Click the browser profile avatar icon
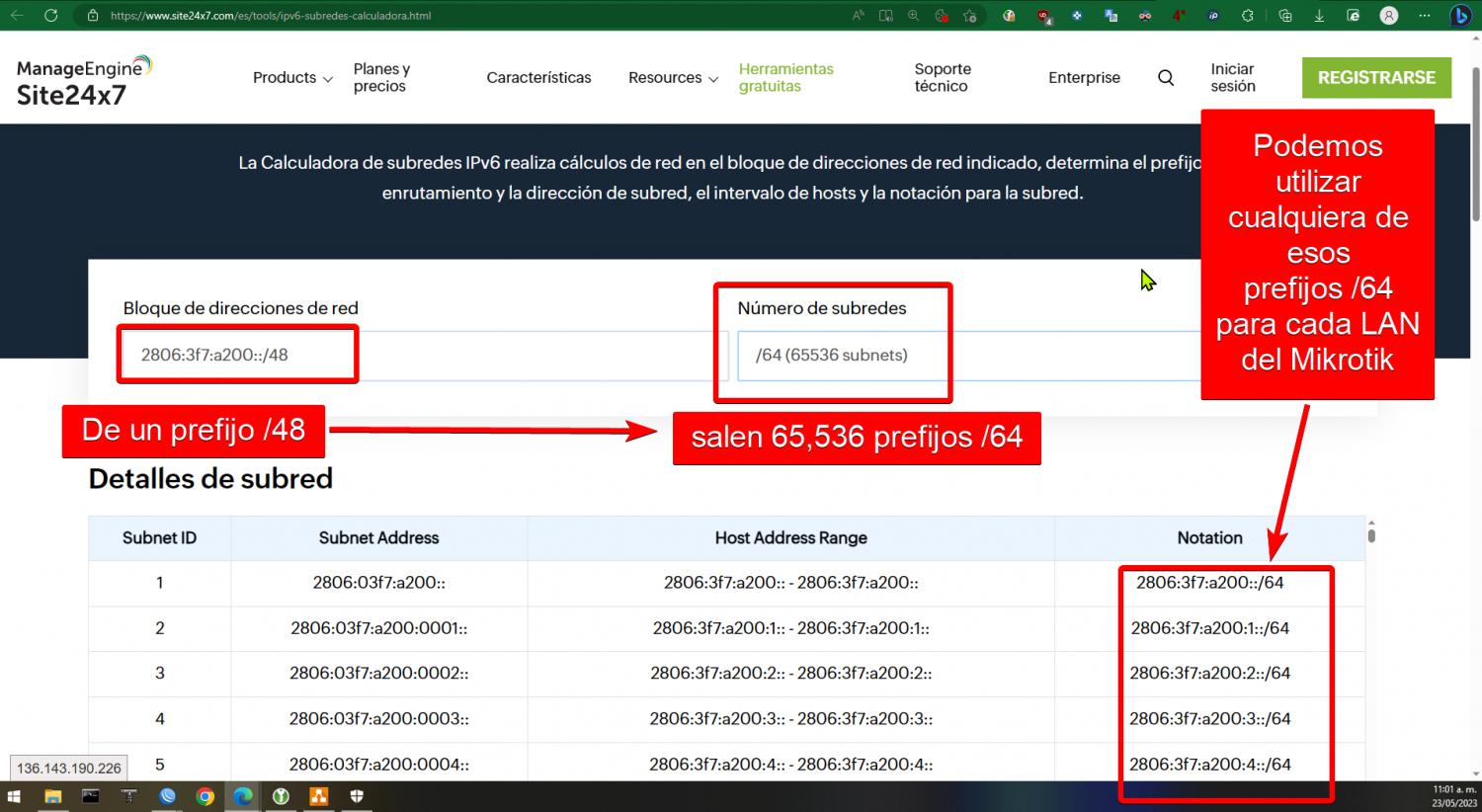The width and height of the screenshot is (1482, 812). pyautogui.click(x=1389, y=16)
